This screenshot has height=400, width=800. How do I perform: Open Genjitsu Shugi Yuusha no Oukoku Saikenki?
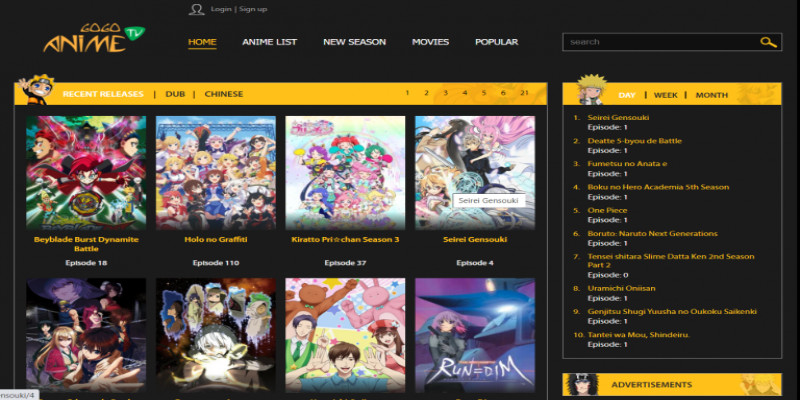(672, 311)
